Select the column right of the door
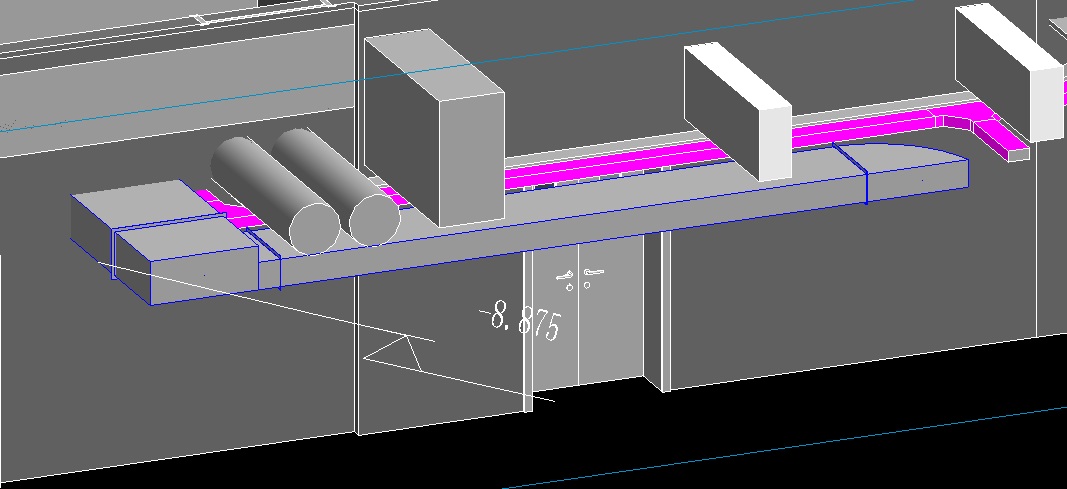The height and width of the screenshot is (489, 1067). coord(656,310)
